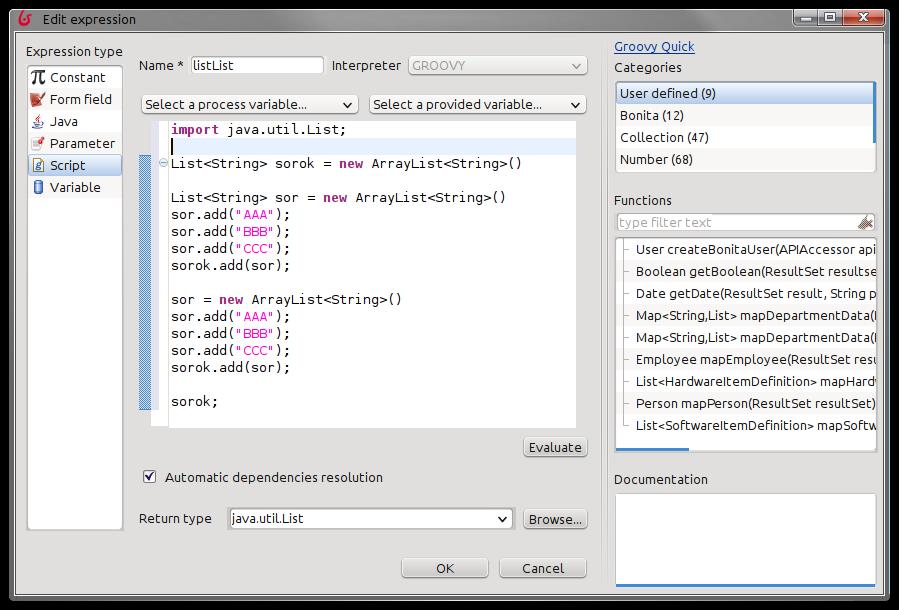Select the Form field icon
899x610 pixels.
pos(38,99)
